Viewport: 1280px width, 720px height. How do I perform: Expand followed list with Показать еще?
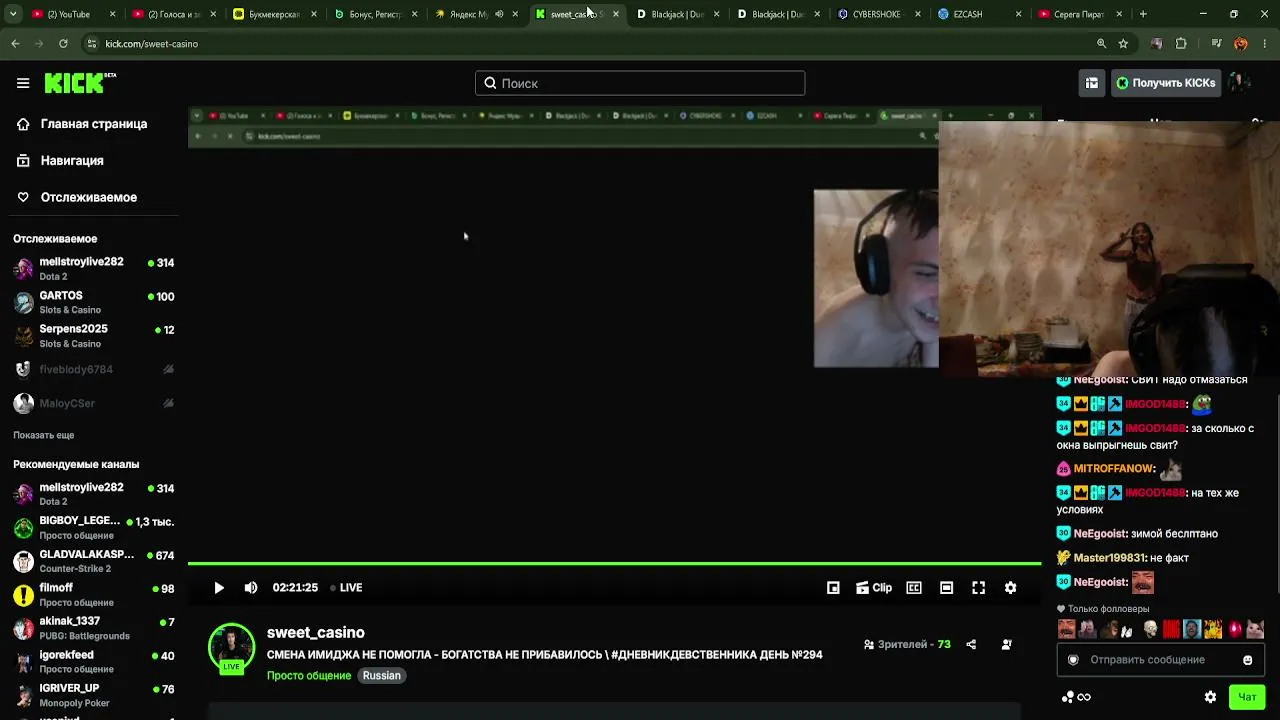(44, 435)
